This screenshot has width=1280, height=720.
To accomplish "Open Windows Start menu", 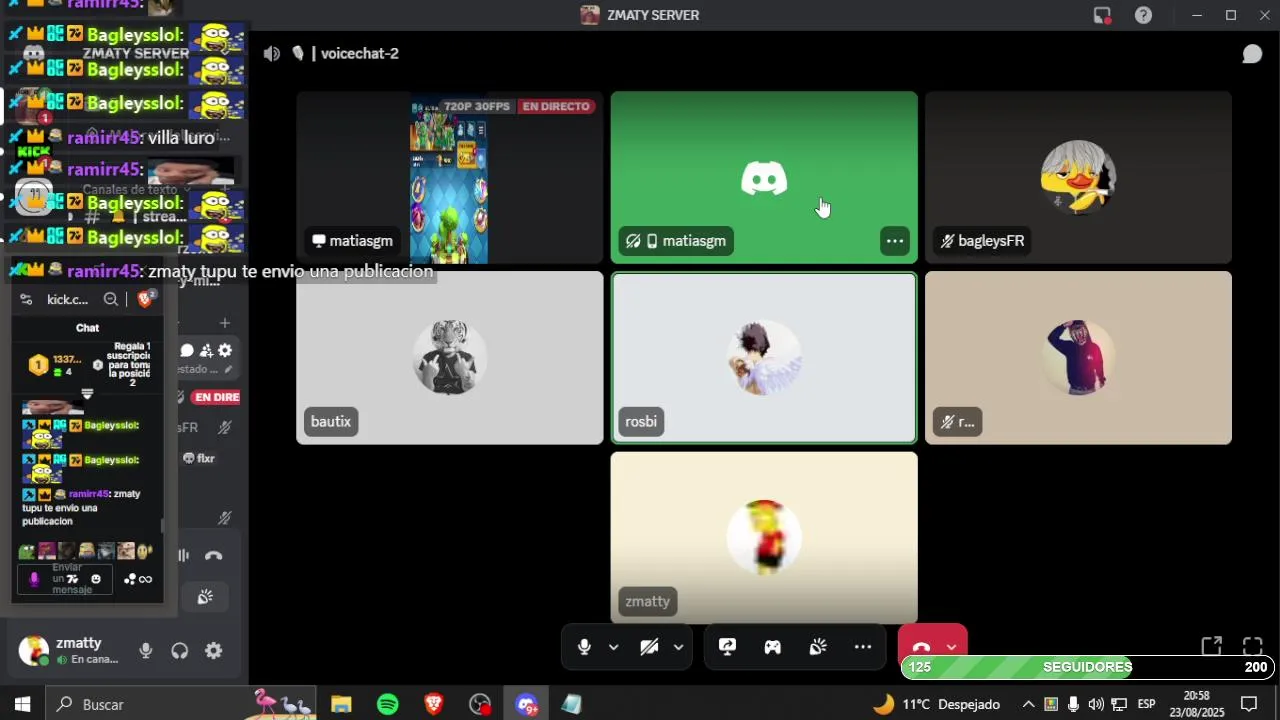I will point(22,704).
